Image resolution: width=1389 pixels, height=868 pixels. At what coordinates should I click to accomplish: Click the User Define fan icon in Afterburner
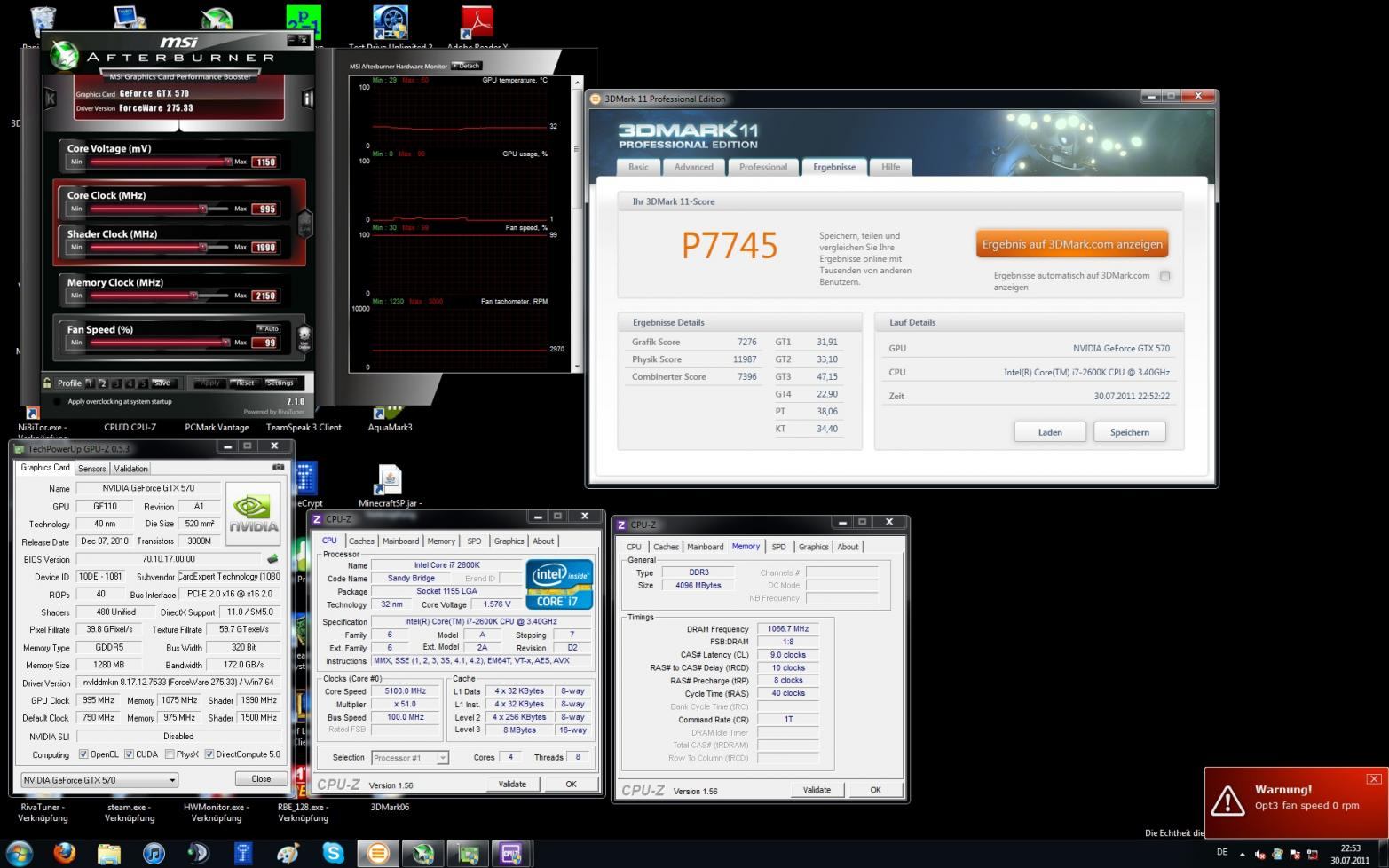[x=304, y=338]
